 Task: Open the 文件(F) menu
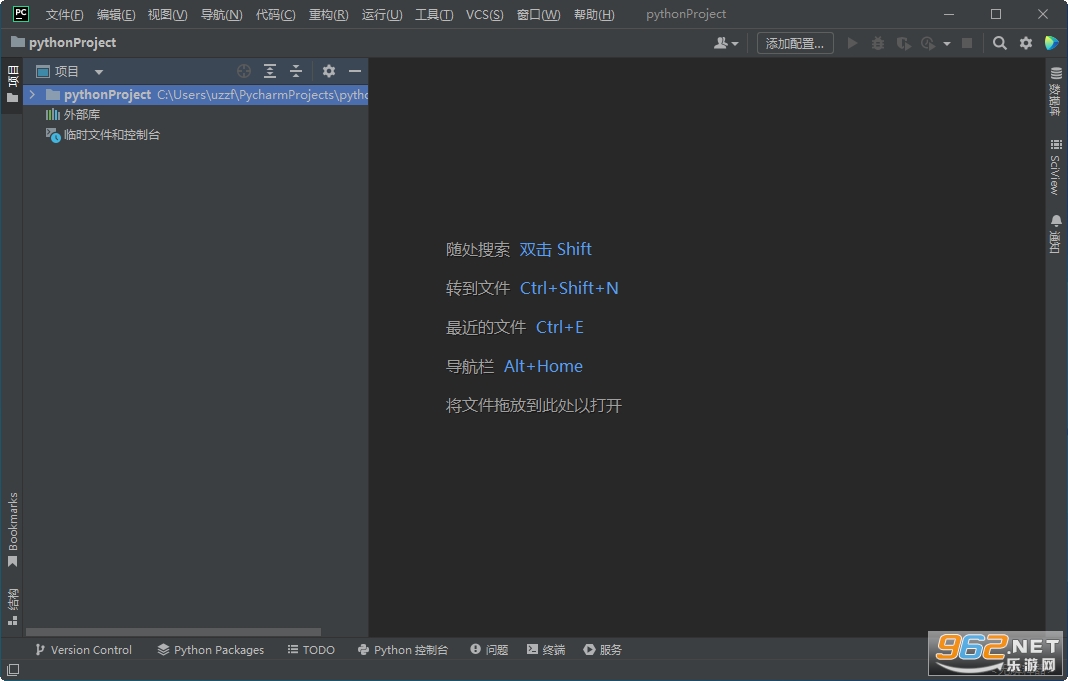point(64,14)
